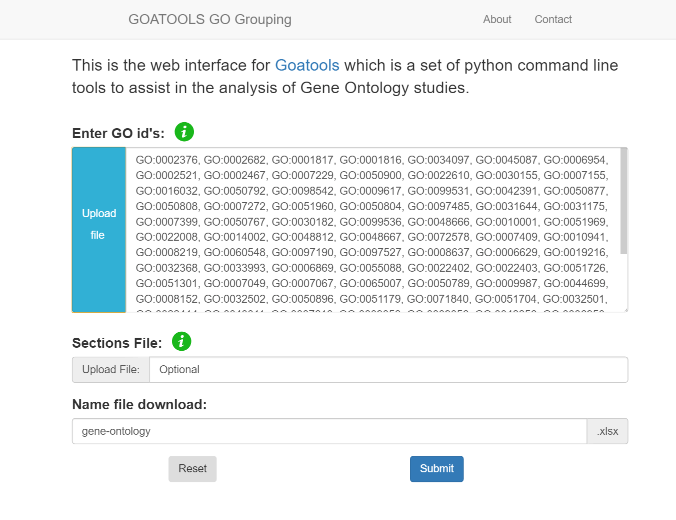Click the GO:0008152 entry text

pos(166,299)
